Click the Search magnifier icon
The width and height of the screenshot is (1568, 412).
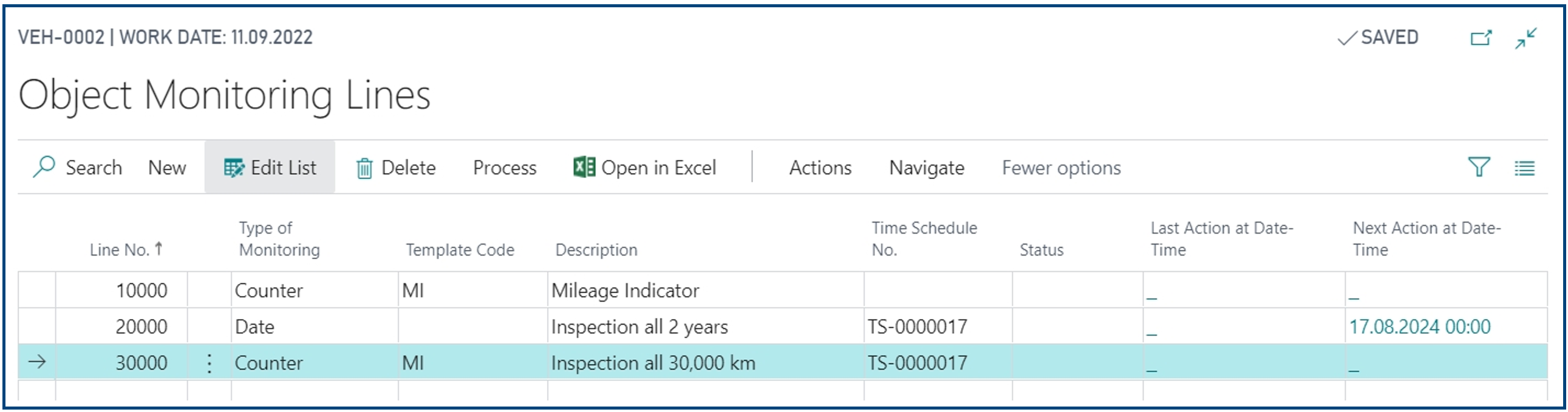click(x=44, y=167)
